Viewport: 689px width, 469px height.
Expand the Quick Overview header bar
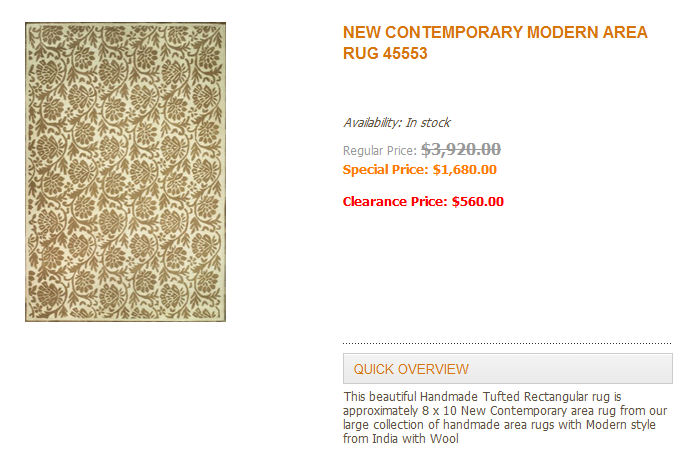point(508,368)
